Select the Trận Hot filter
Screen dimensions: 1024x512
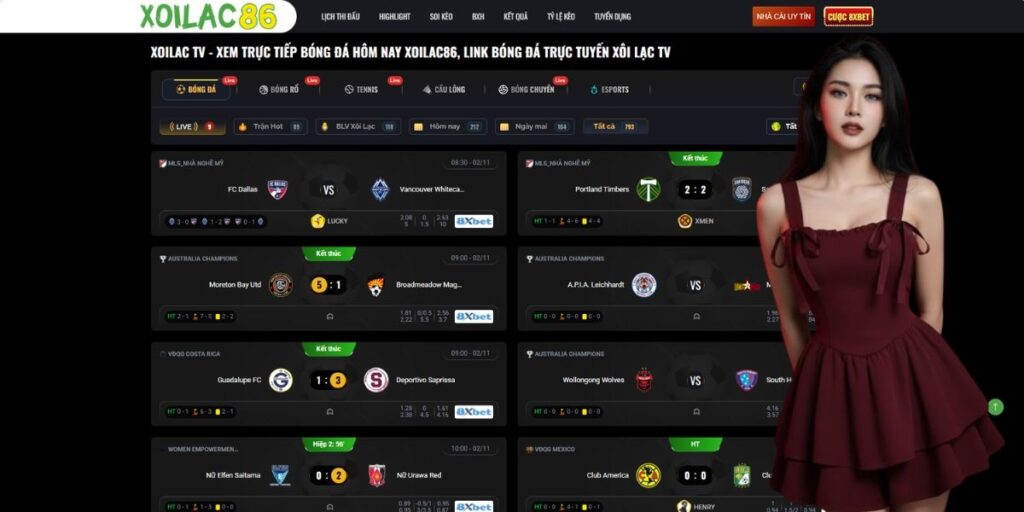[x=270, y=127]
